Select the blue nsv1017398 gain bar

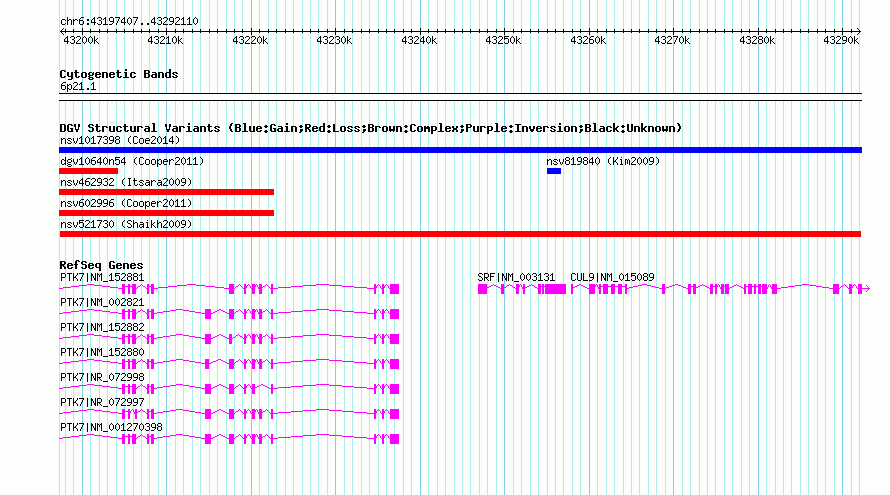(460, 150)
